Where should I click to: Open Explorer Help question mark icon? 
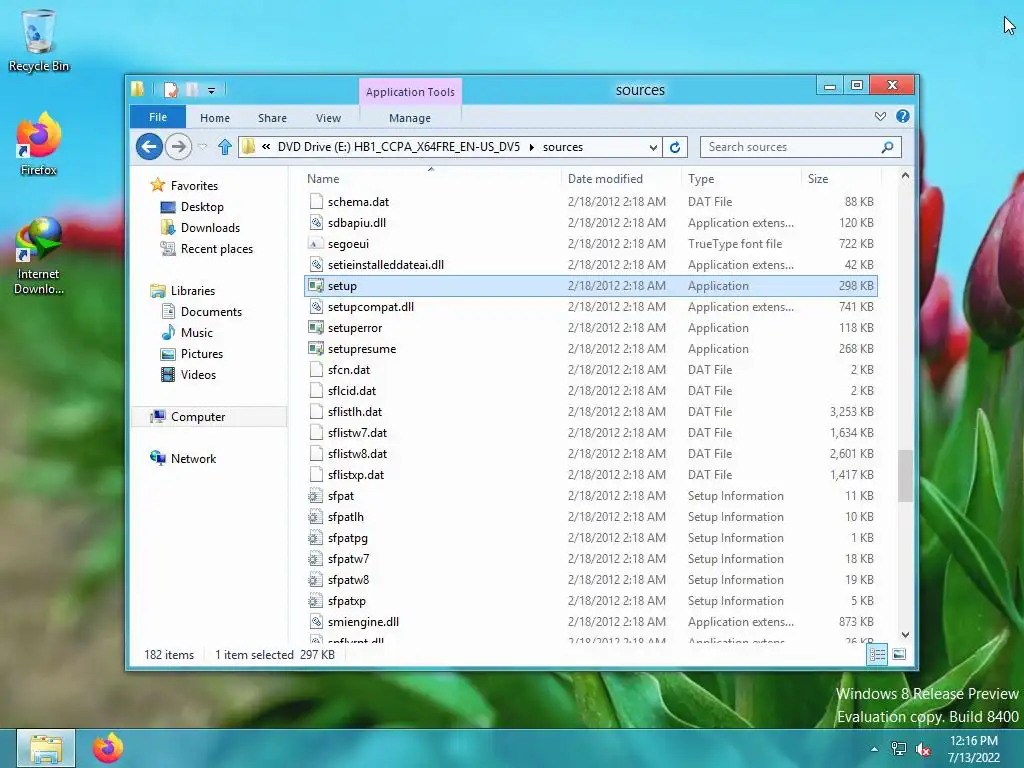click(x=903, y=116)
